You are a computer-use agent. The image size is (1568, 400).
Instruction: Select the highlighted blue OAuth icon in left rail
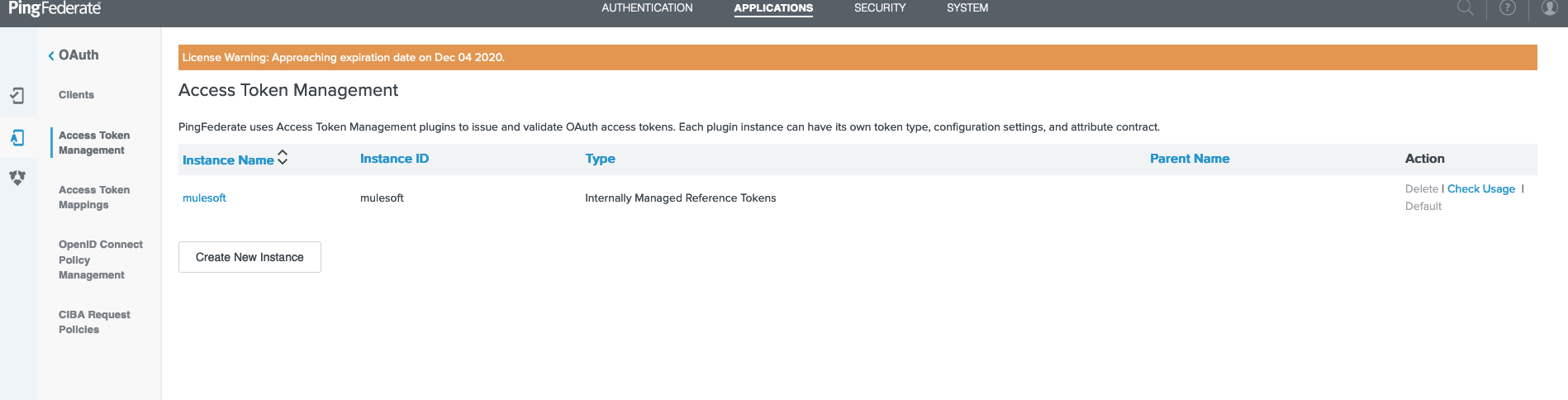[x=17, y=138]
